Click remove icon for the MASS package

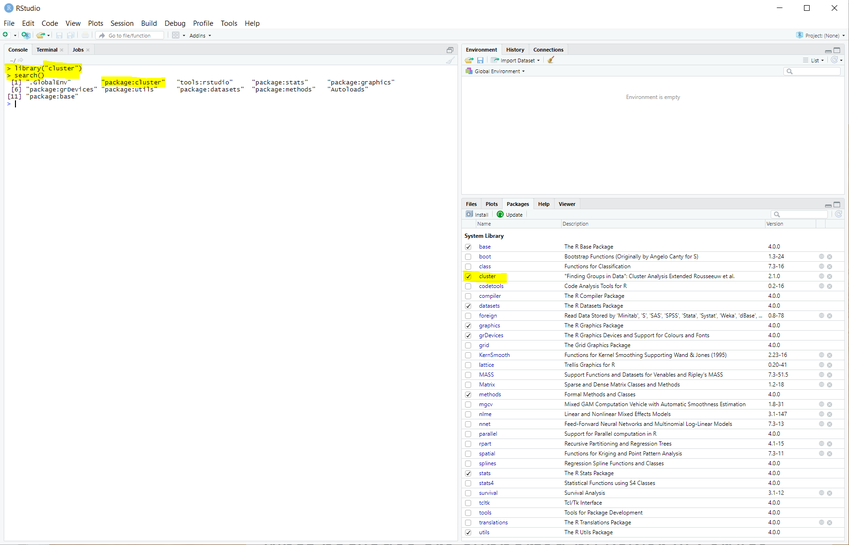tap(830, 375)
